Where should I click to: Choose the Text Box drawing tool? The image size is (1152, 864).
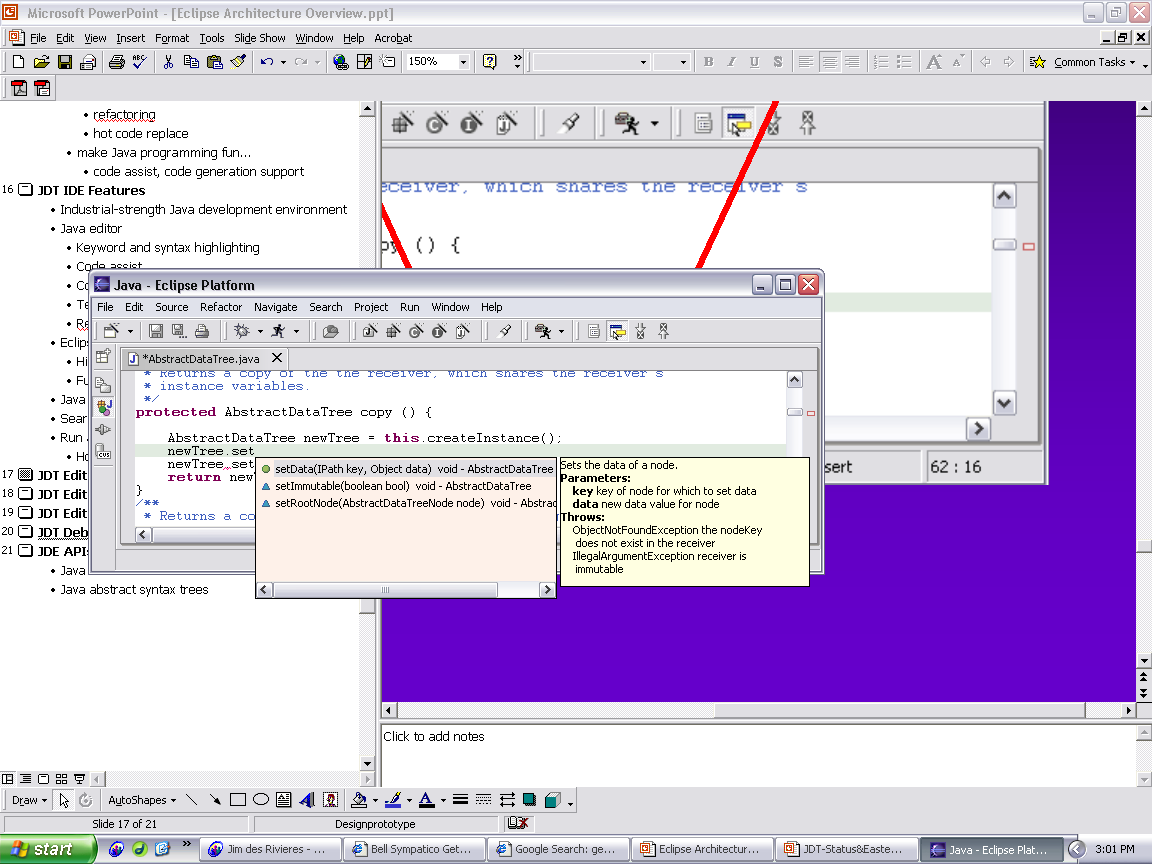point(284,800)
